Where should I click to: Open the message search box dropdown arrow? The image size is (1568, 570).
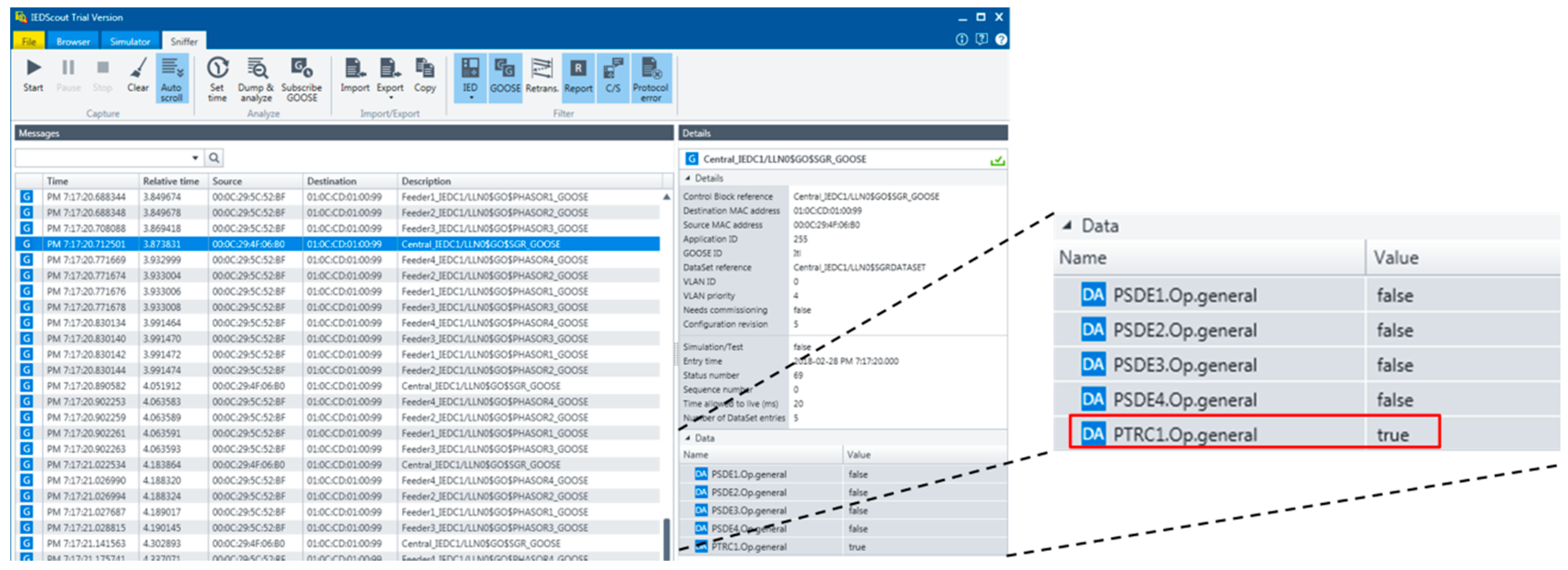point(195,158)
